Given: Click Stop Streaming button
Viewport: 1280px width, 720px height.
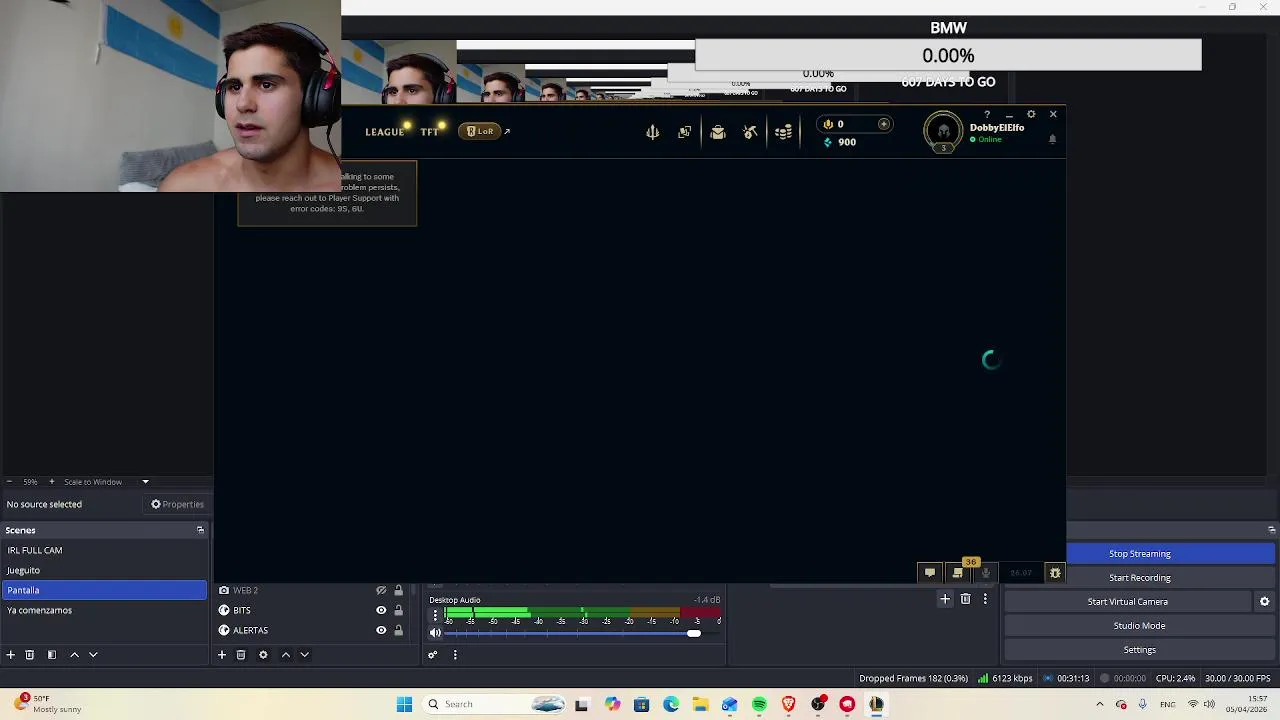Looking at the screenshot, I should tap(1139, 554).
